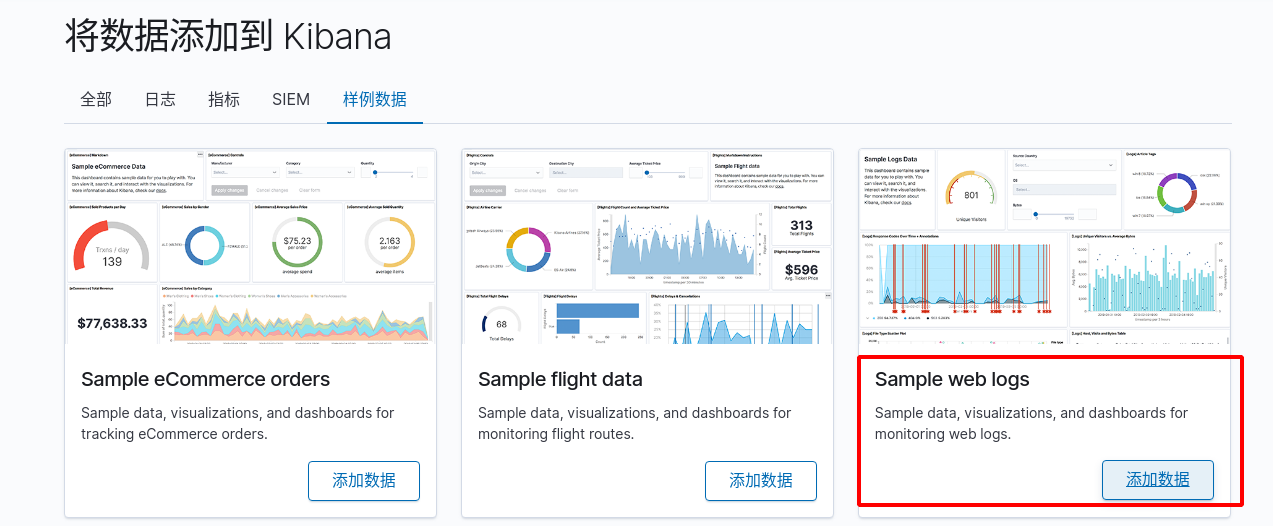
Task: Open the 日志 tab
Action: 160,99
